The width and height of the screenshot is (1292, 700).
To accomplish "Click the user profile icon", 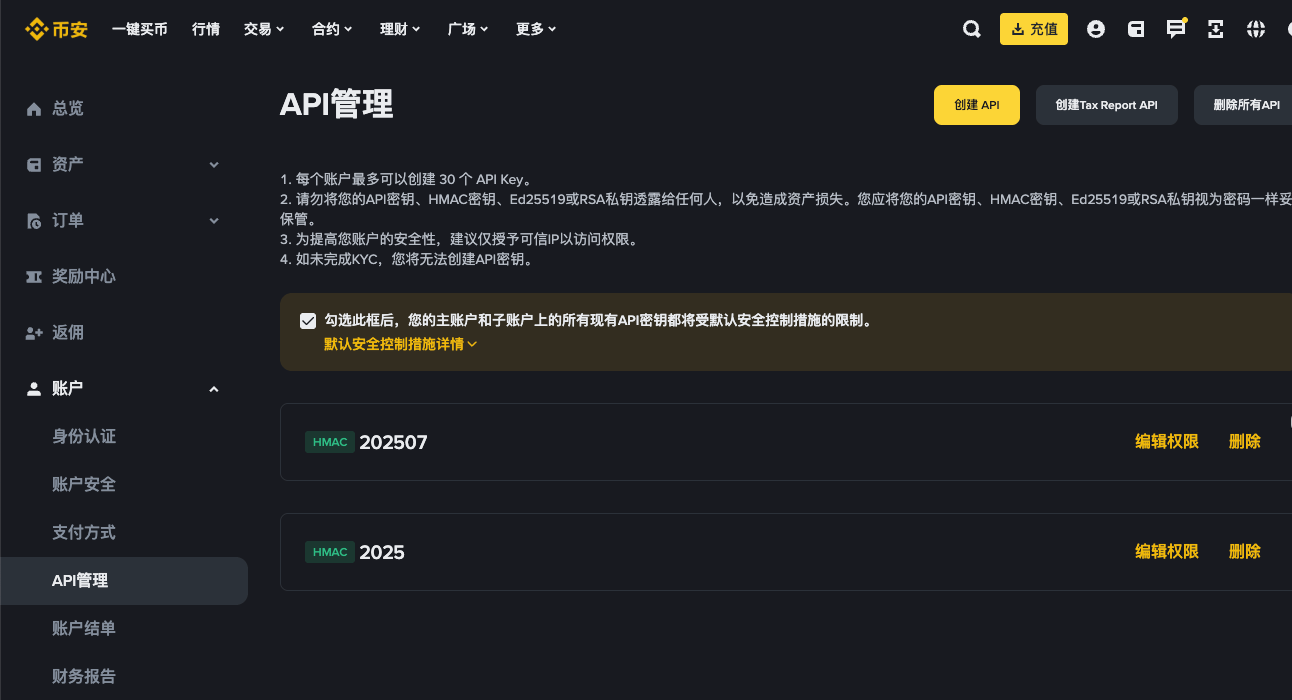I will (1096, 29).
